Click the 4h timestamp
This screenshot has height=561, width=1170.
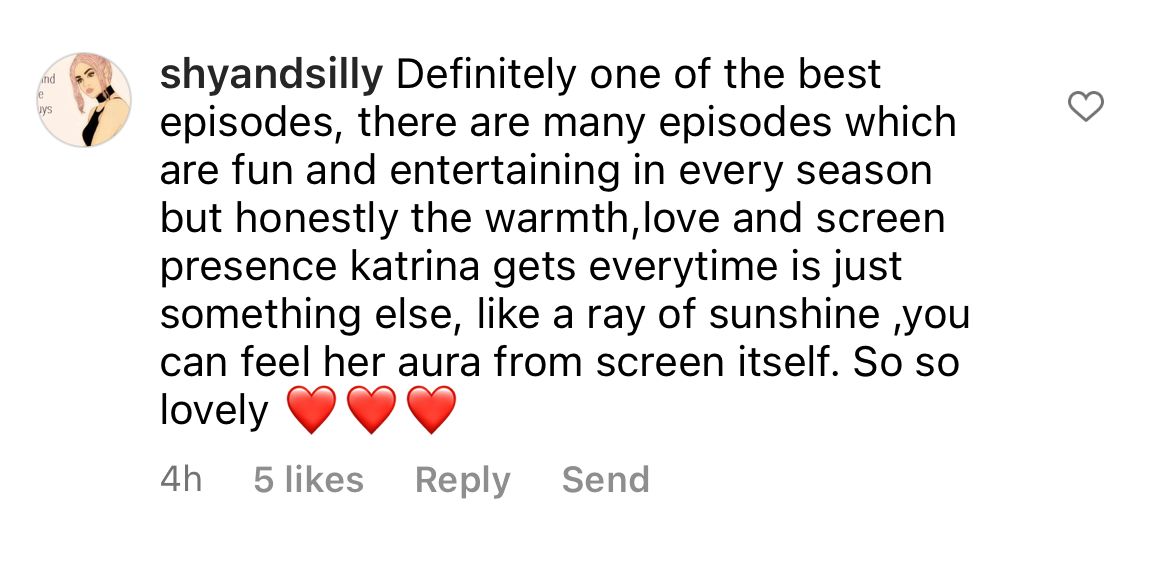tap(181, 480)
